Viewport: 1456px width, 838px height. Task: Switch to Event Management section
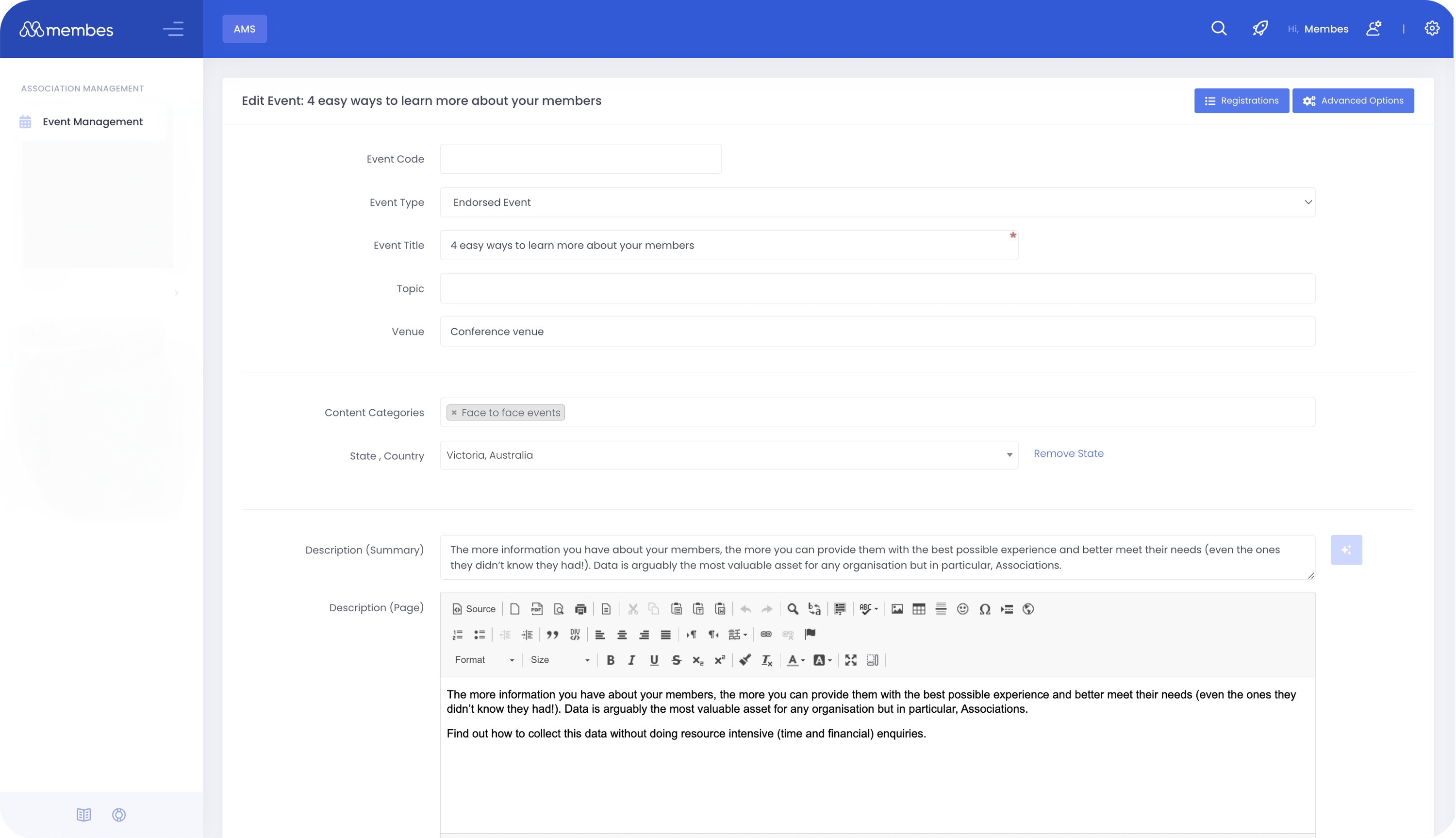pyautogui.click(x=92, y=121)
